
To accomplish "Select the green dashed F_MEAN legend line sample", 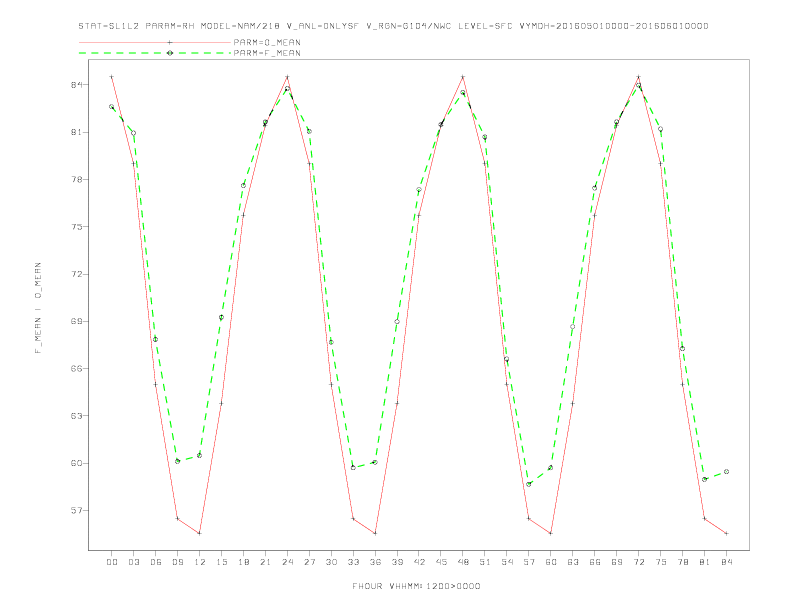I will [155, 53].
